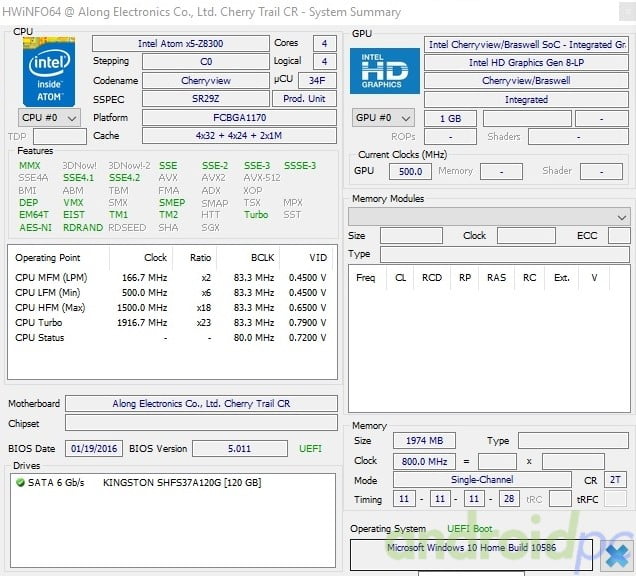Click the Platform FCBGA1170 field
636x576 pixels.
point(239,118)
